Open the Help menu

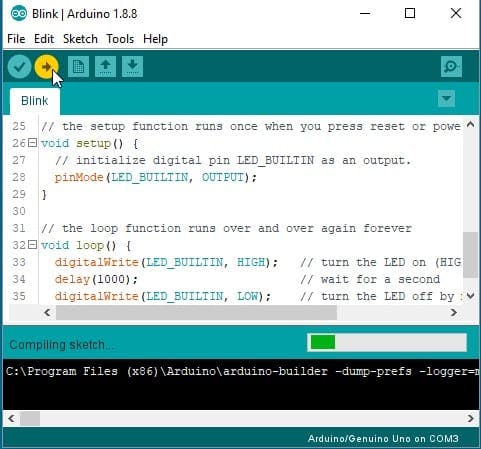(155, 39)
